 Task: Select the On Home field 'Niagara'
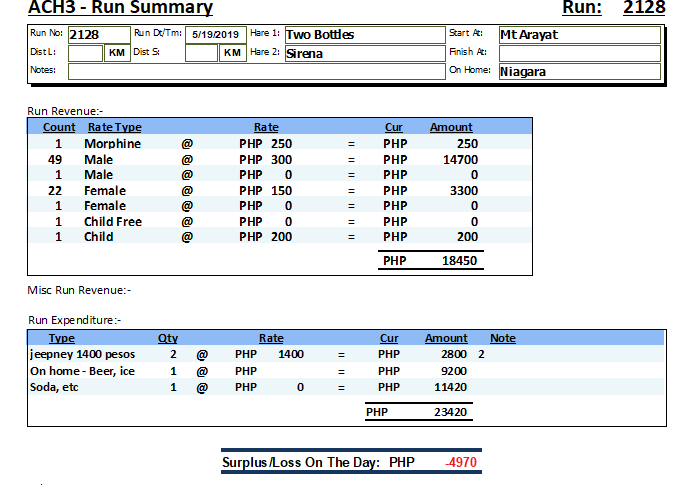point(579,72)
